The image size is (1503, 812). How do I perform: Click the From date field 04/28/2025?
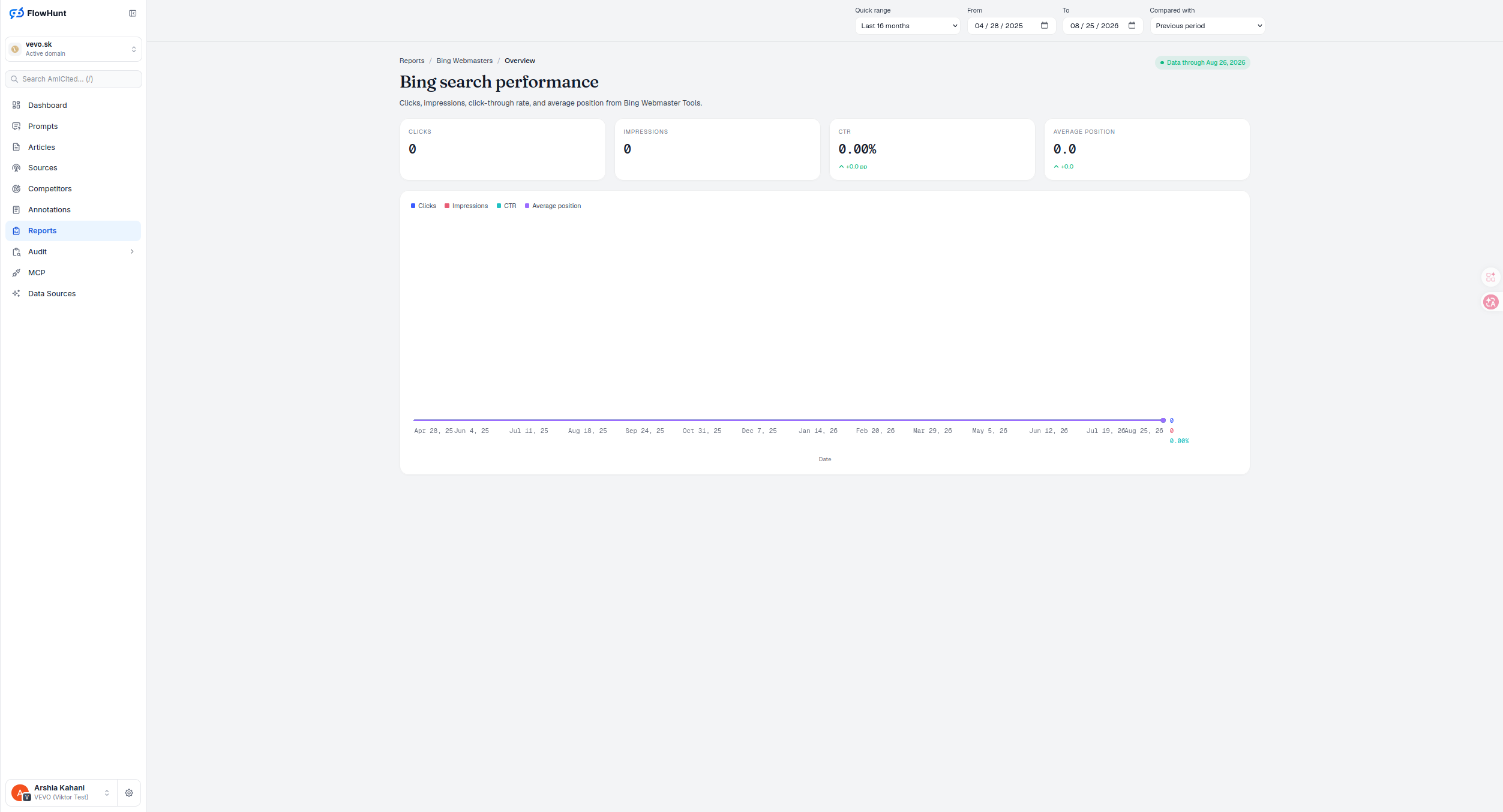click(1012, 26)
